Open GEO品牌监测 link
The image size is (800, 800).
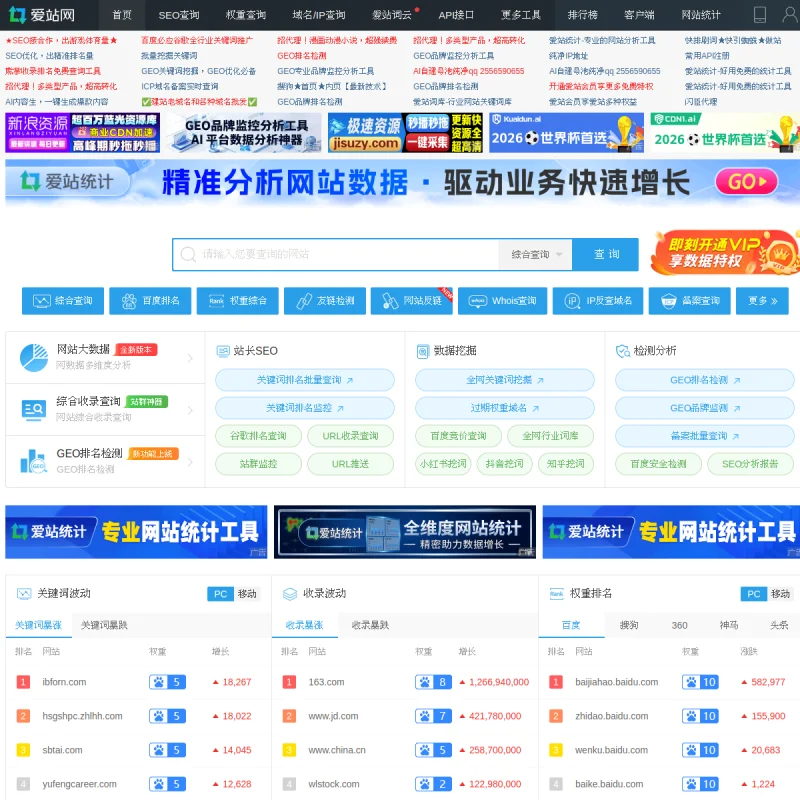(705, 408)
